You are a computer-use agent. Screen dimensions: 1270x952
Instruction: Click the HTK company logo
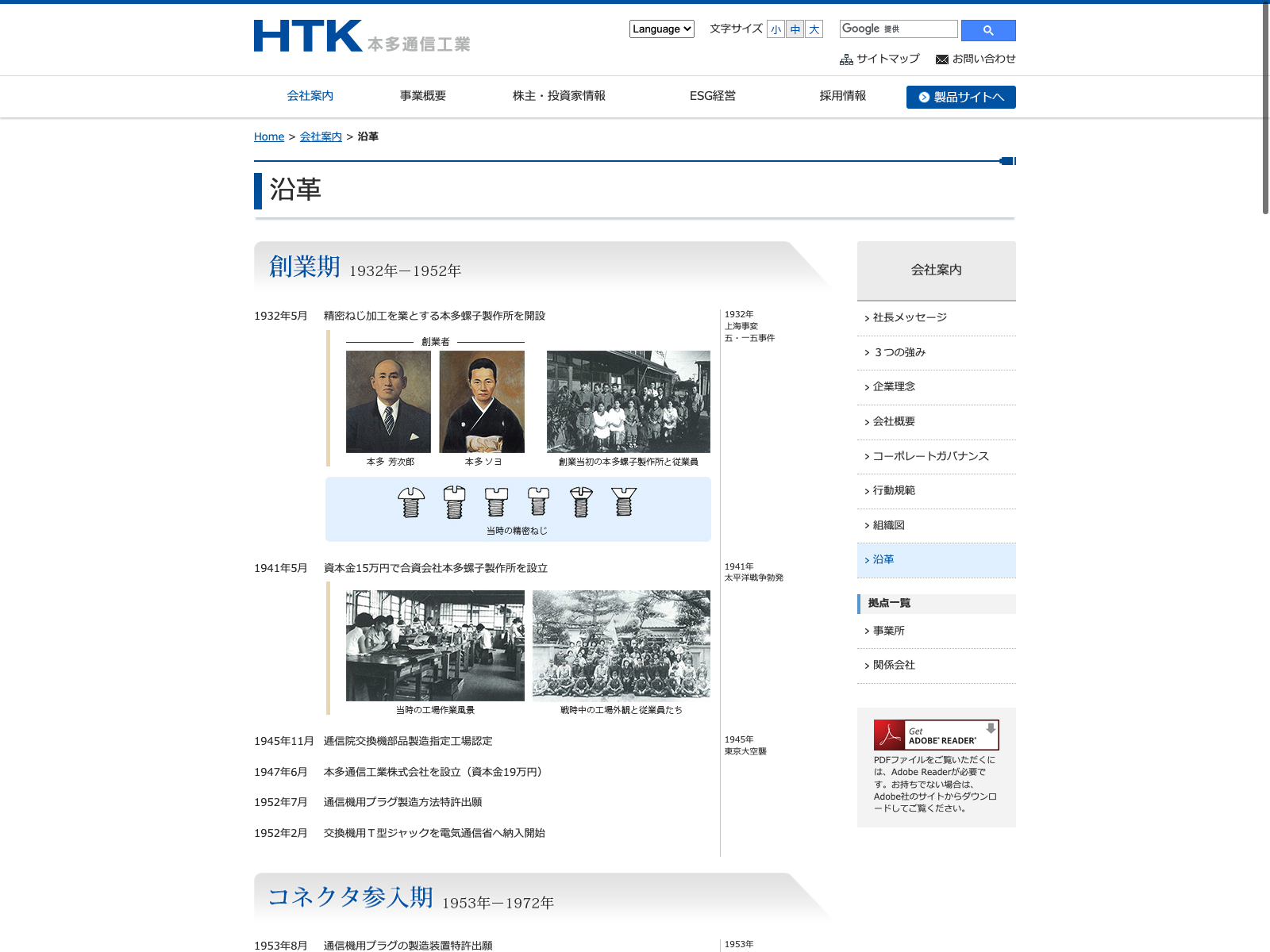pyautogui.click(x=362, y=36)
